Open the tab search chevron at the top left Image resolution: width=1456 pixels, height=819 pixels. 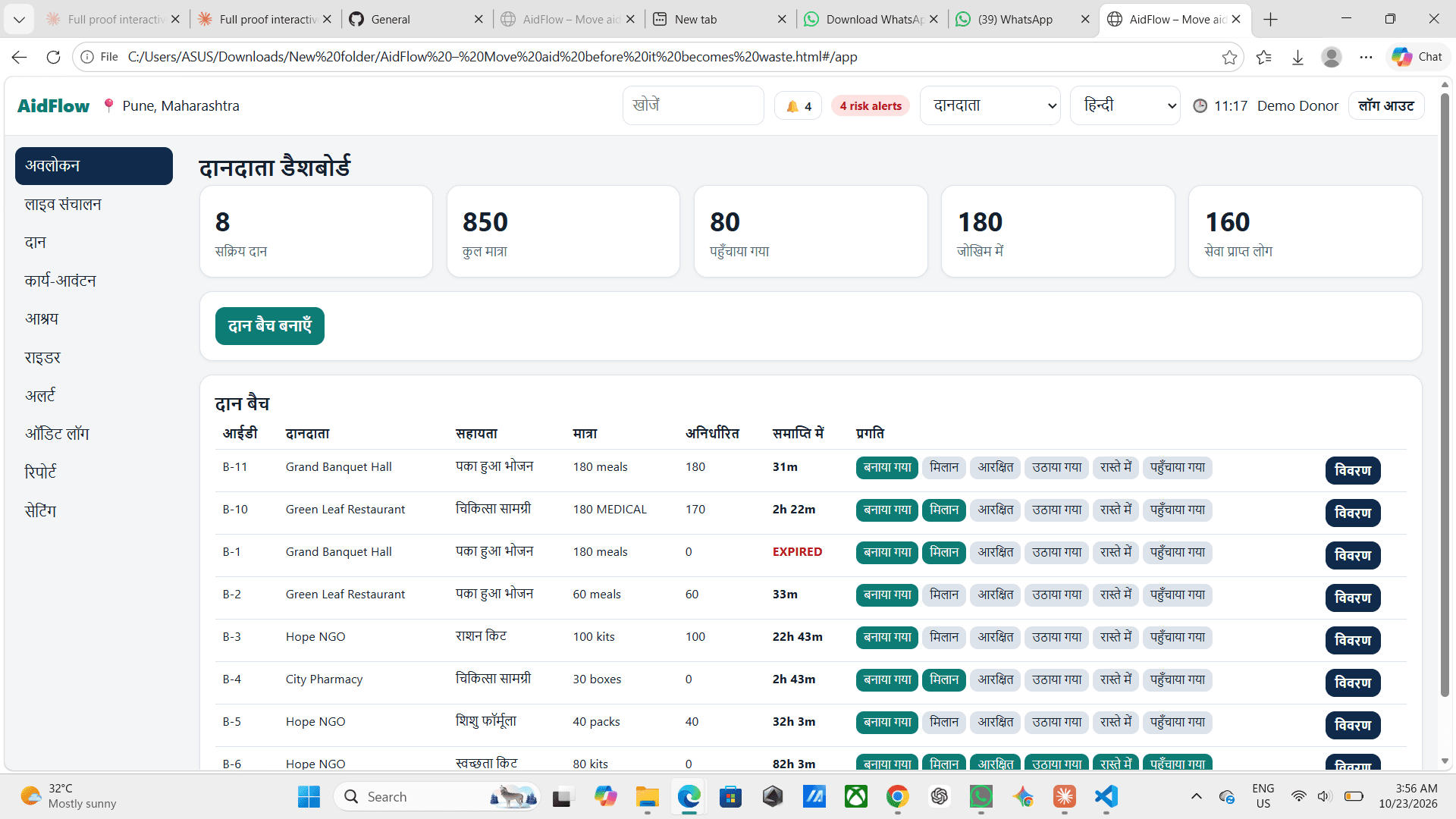(19, 20)
